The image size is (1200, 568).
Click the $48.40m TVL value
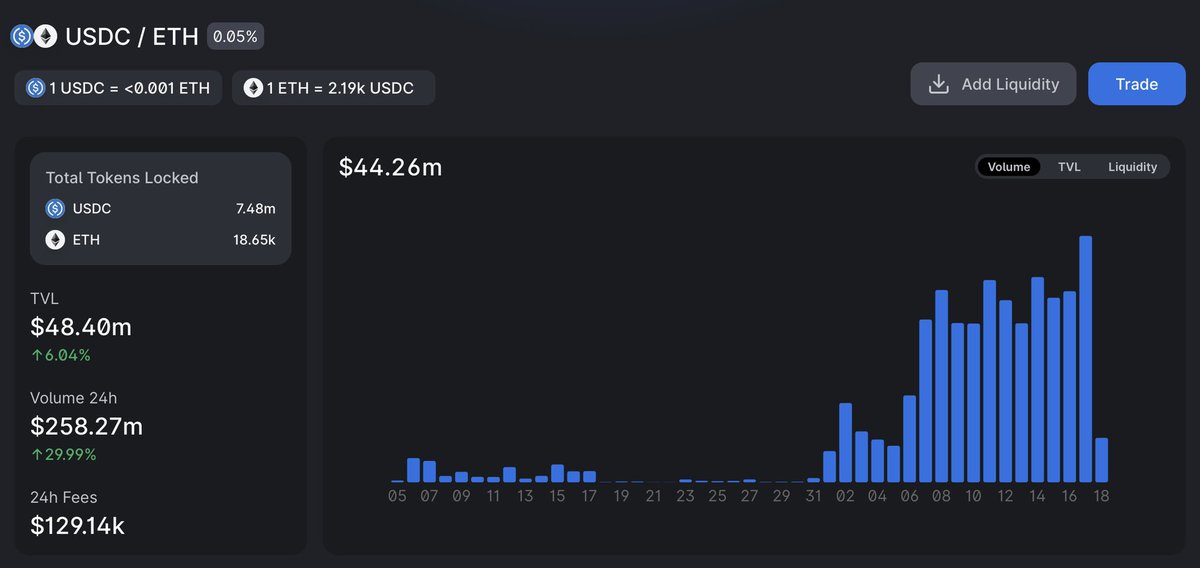tap(81, 327)
